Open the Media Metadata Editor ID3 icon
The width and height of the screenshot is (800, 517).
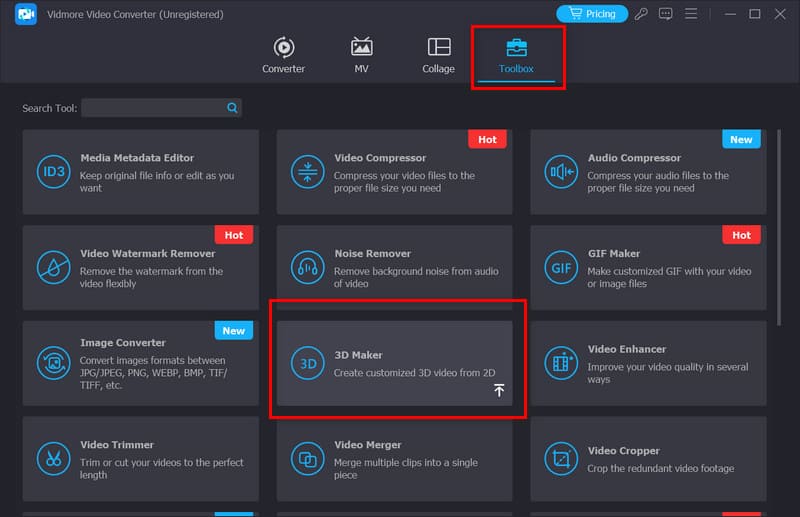click(51, 172)
